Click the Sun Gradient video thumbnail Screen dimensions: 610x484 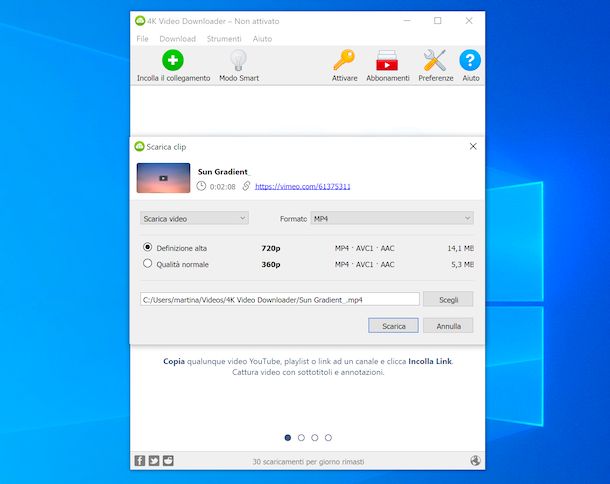point(163,178)
